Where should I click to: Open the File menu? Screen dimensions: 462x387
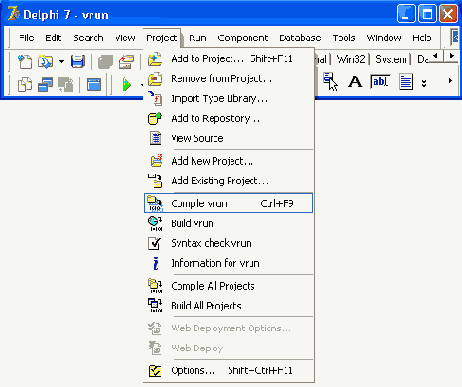(27, 38)
